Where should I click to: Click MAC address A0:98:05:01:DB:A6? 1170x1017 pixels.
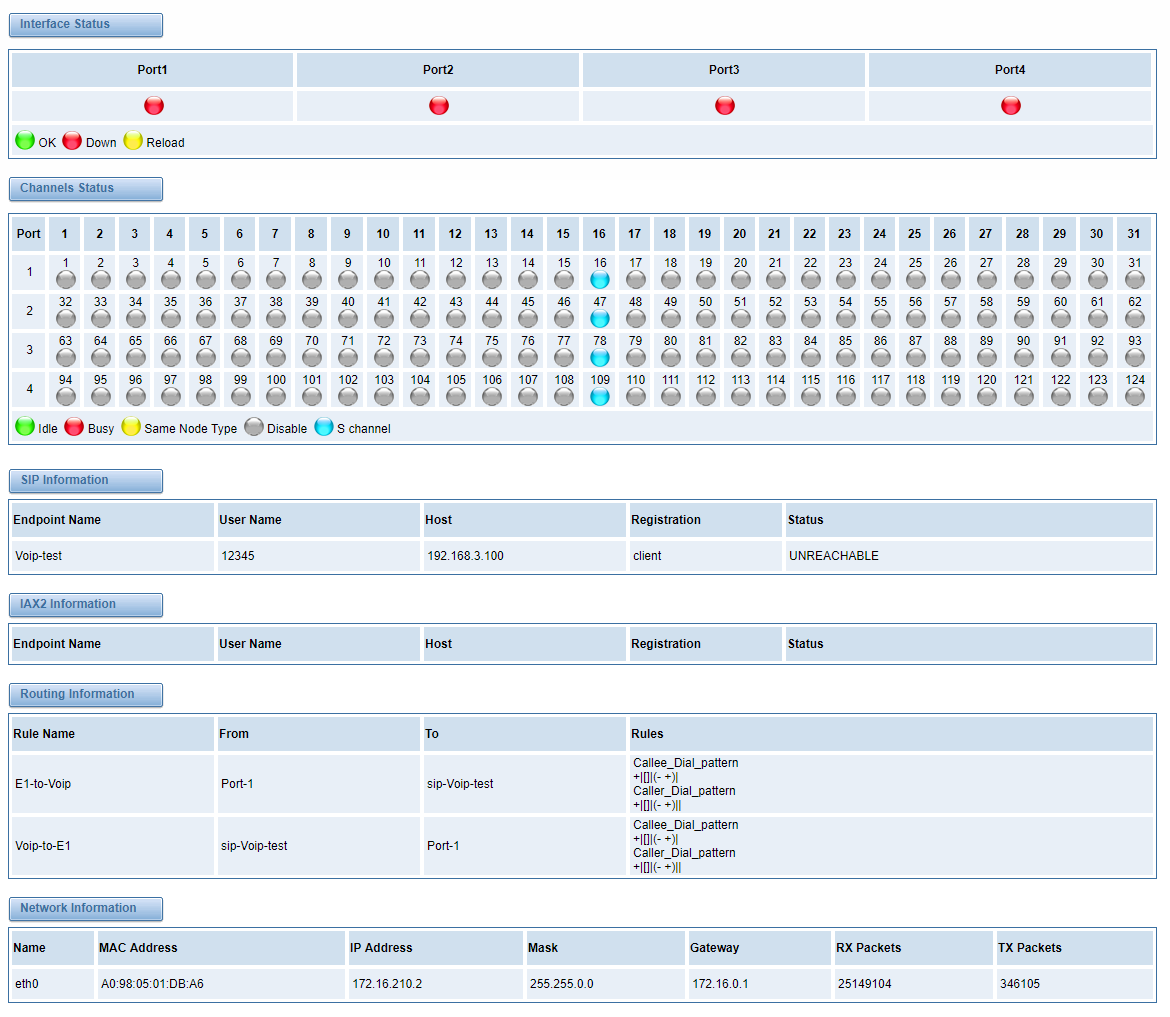click(x=152, y=983)
